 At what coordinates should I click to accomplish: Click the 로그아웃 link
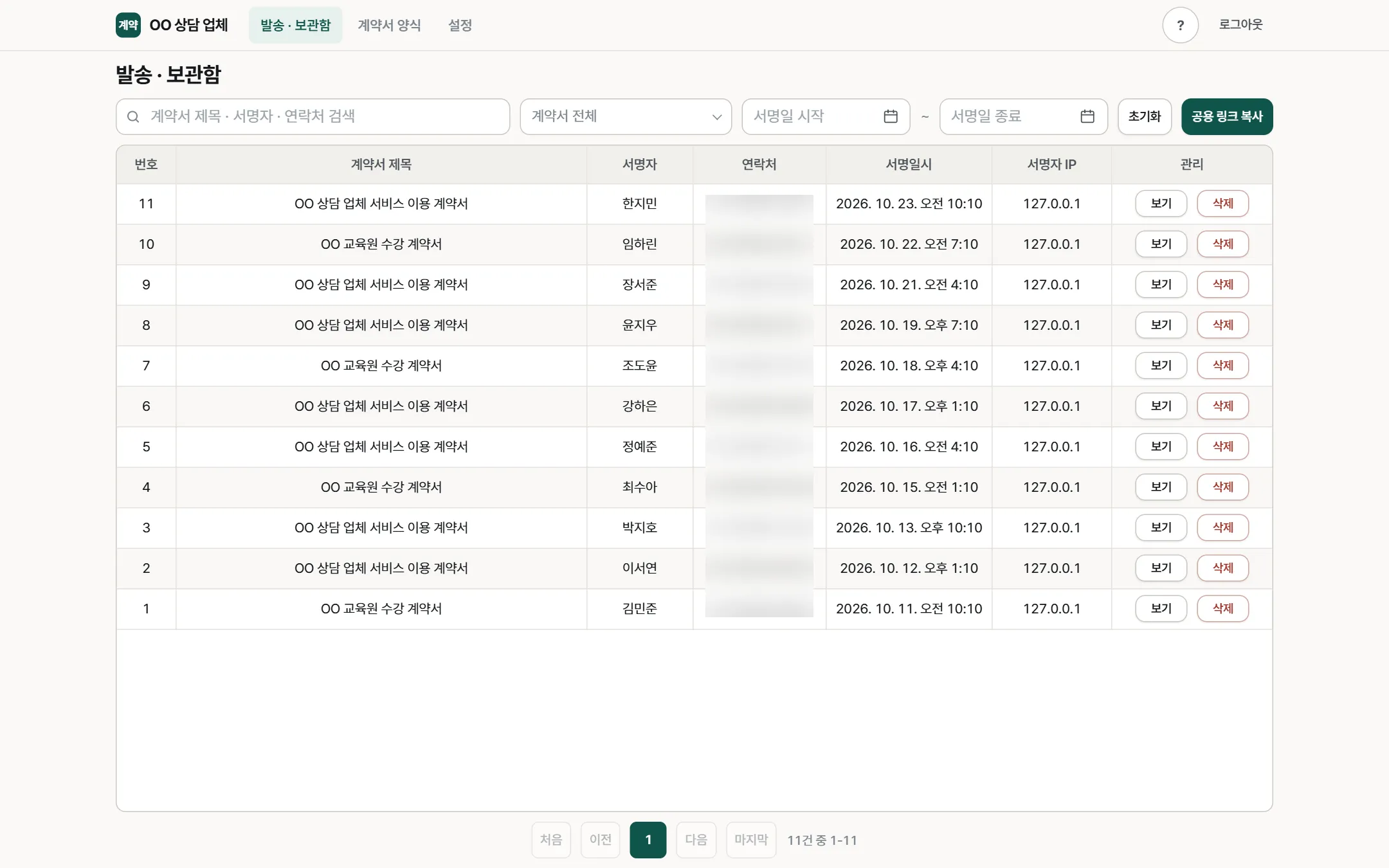pos(1240,24)
